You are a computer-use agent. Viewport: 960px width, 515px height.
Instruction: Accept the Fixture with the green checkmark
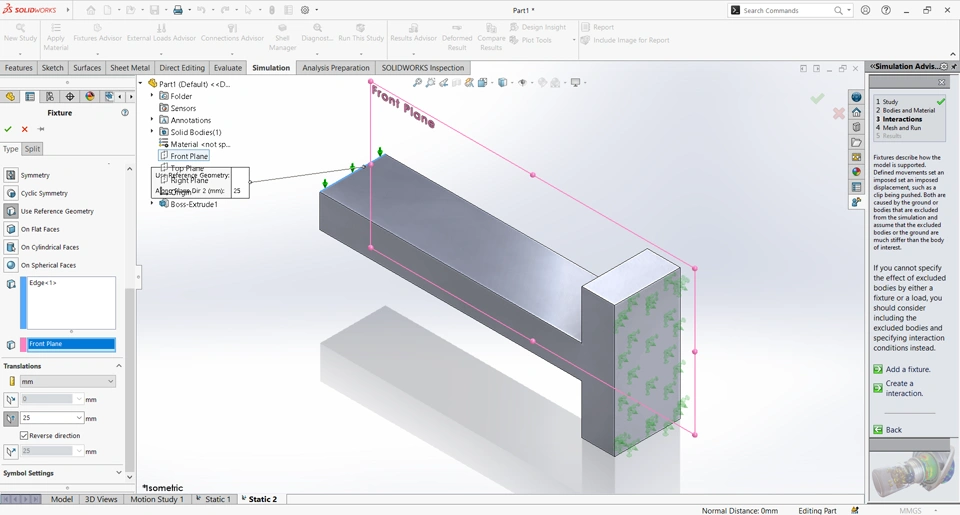[8, 129]
